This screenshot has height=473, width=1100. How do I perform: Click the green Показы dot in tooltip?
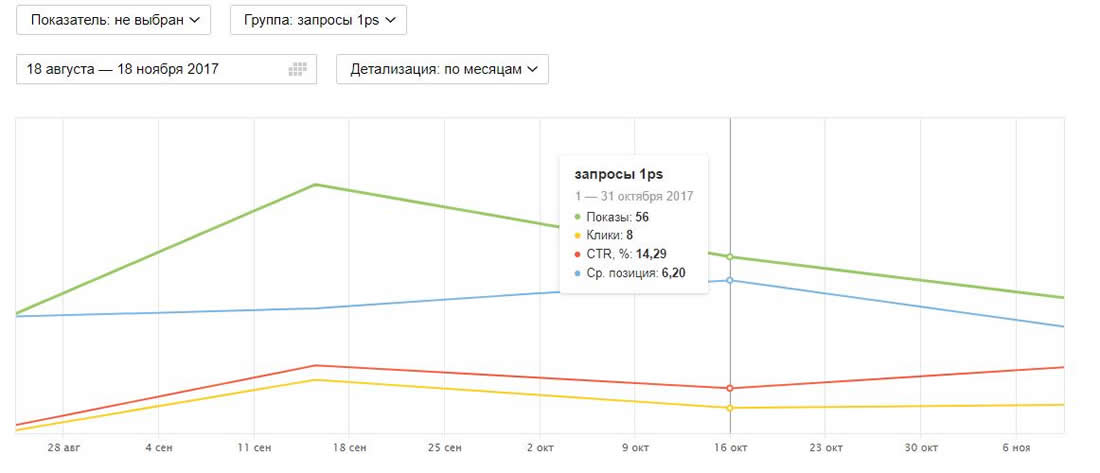578,216
